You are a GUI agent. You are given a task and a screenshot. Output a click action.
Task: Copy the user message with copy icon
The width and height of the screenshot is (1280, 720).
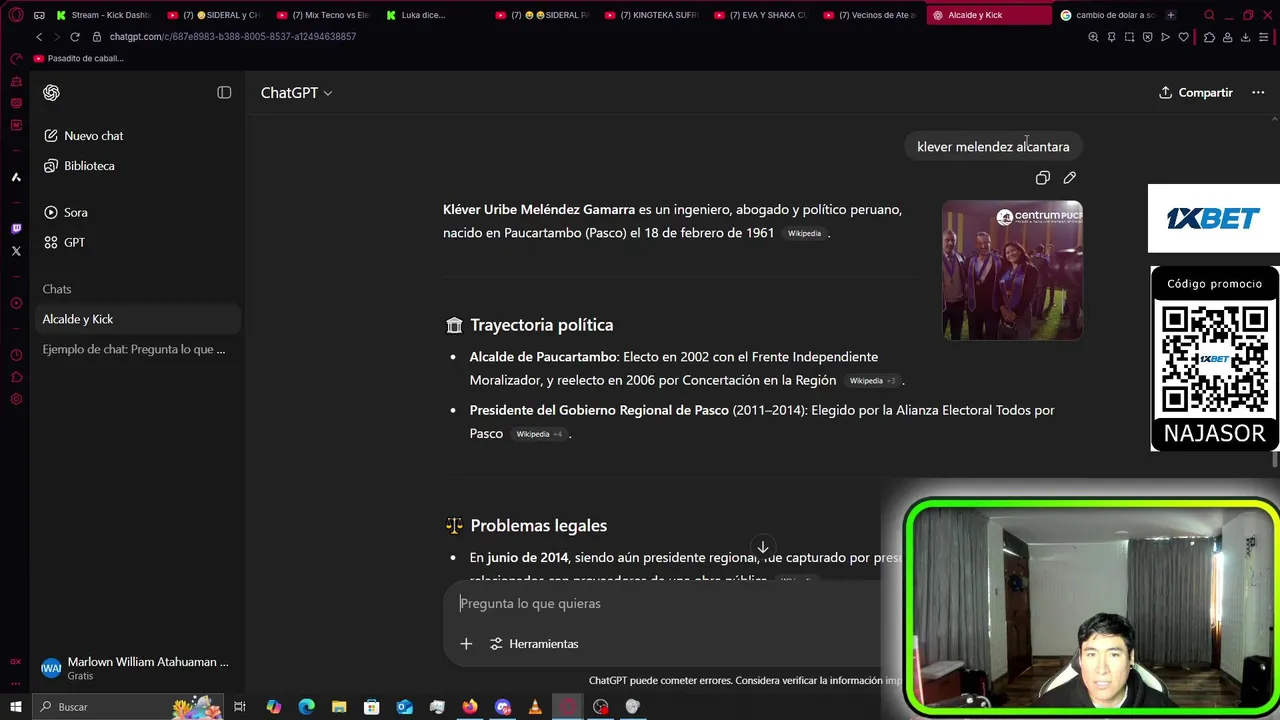pyautogui.click(x=1043, y=178)
